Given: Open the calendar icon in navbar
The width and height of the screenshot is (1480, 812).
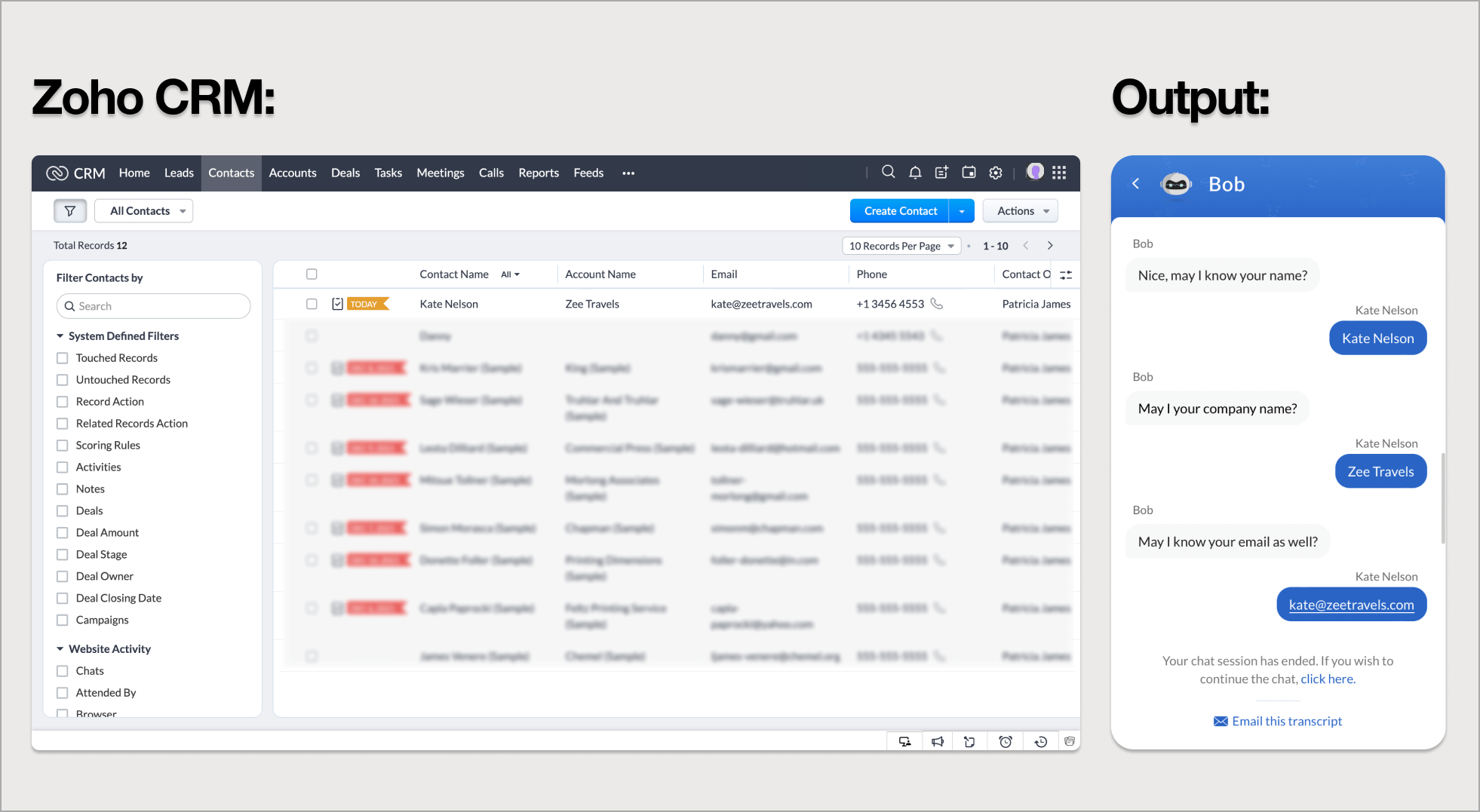Looking at the screenshot, I should pyautogui.click(x=969, y=173).
